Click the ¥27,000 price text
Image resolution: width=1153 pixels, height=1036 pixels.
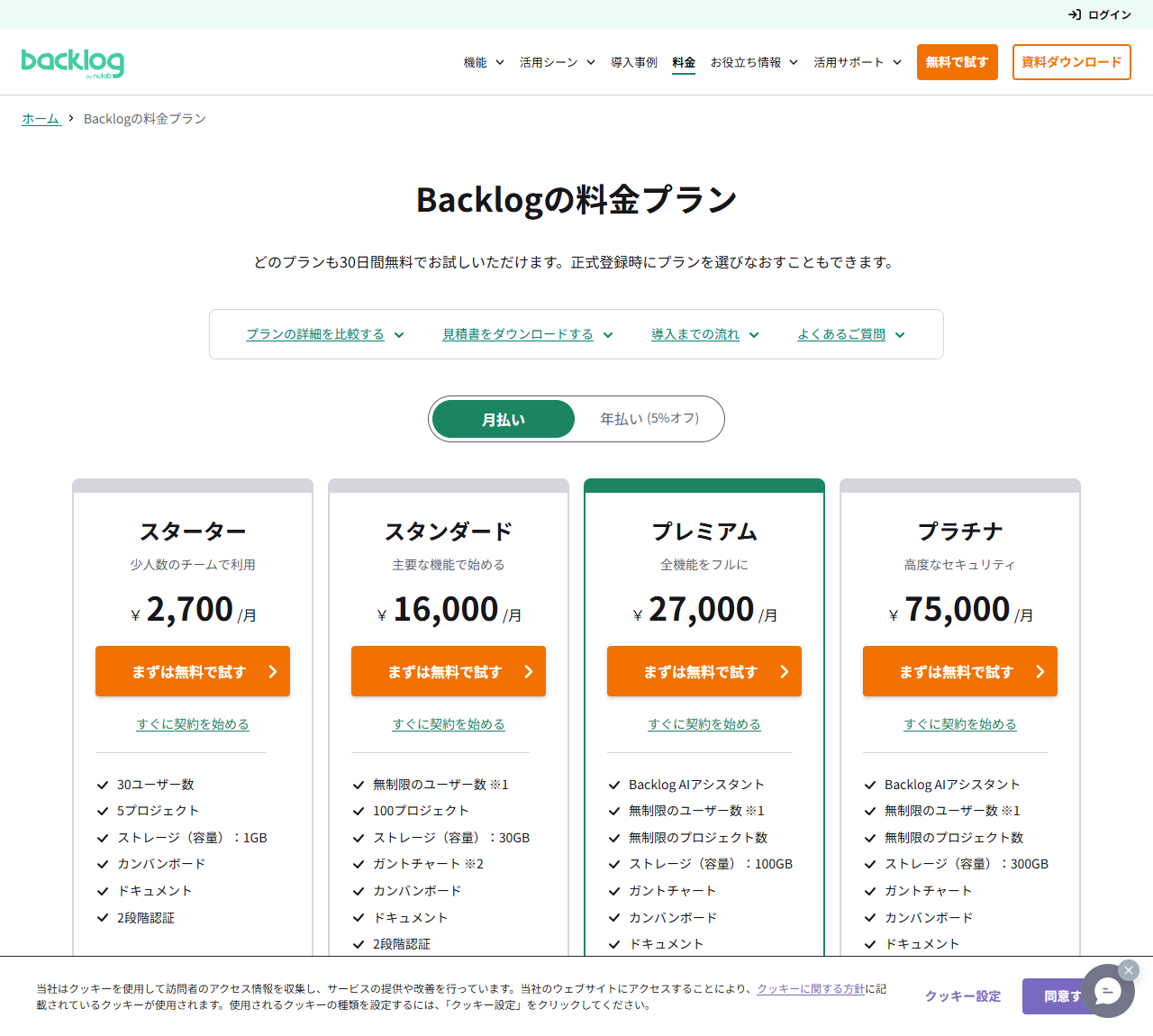[704, 610]
